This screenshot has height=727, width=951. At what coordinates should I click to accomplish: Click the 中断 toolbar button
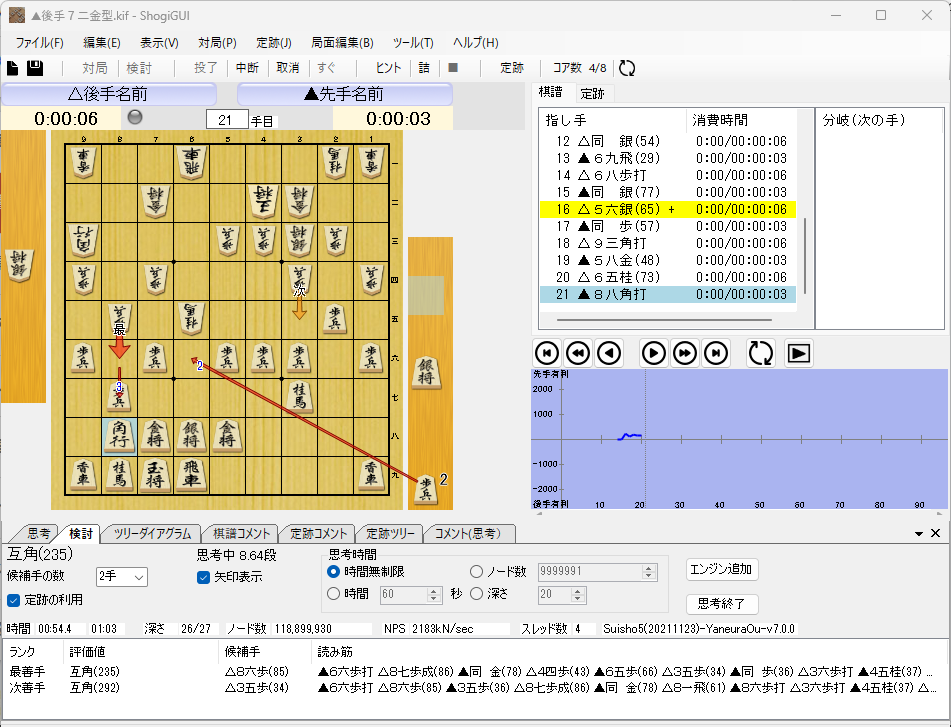click(247, 68)
